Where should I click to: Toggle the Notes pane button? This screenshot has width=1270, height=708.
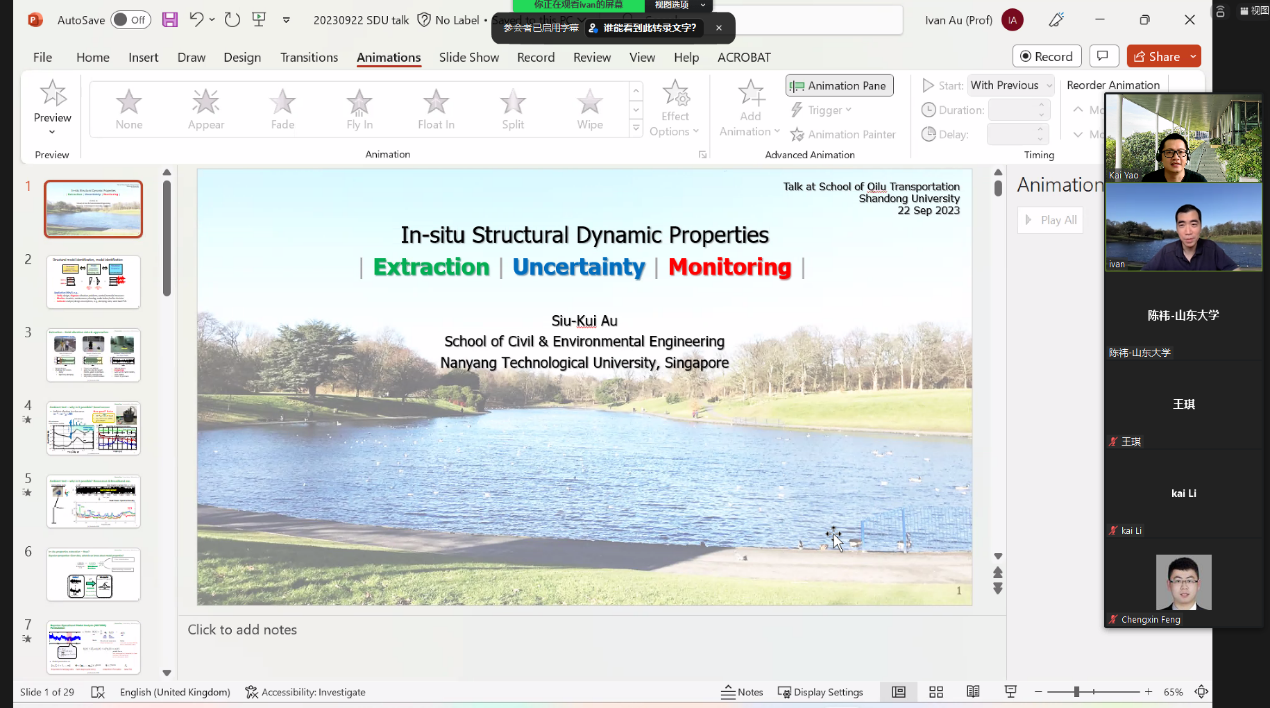pos(743,692)
